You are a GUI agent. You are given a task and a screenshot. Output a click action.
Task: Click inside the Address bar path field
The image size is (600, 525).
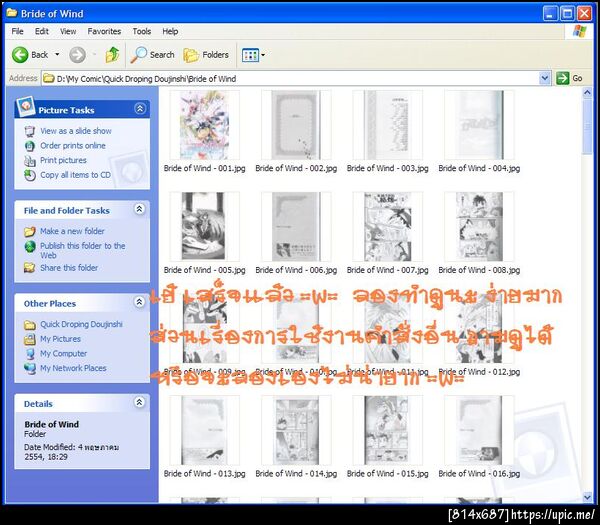291,78
